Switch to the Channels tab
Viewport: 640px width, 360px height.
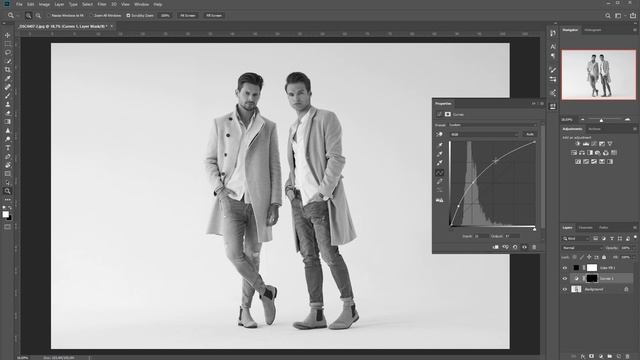pyautogui.click(x=585, y=227)
